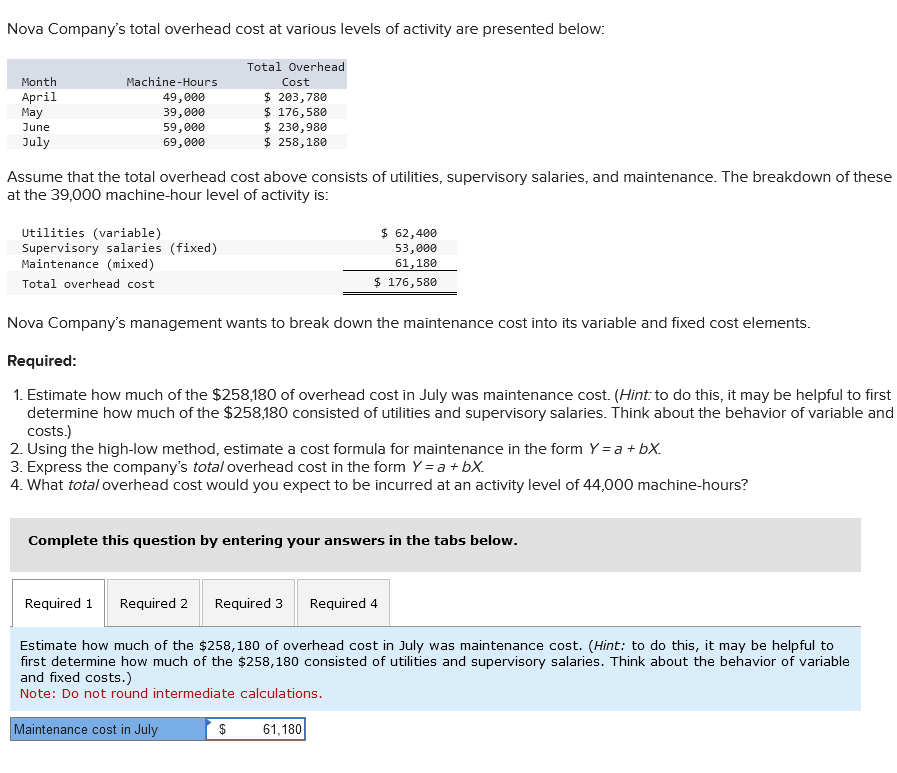Select the Required 1 tab
Screen dimensions: 897x773
[57, 603]
